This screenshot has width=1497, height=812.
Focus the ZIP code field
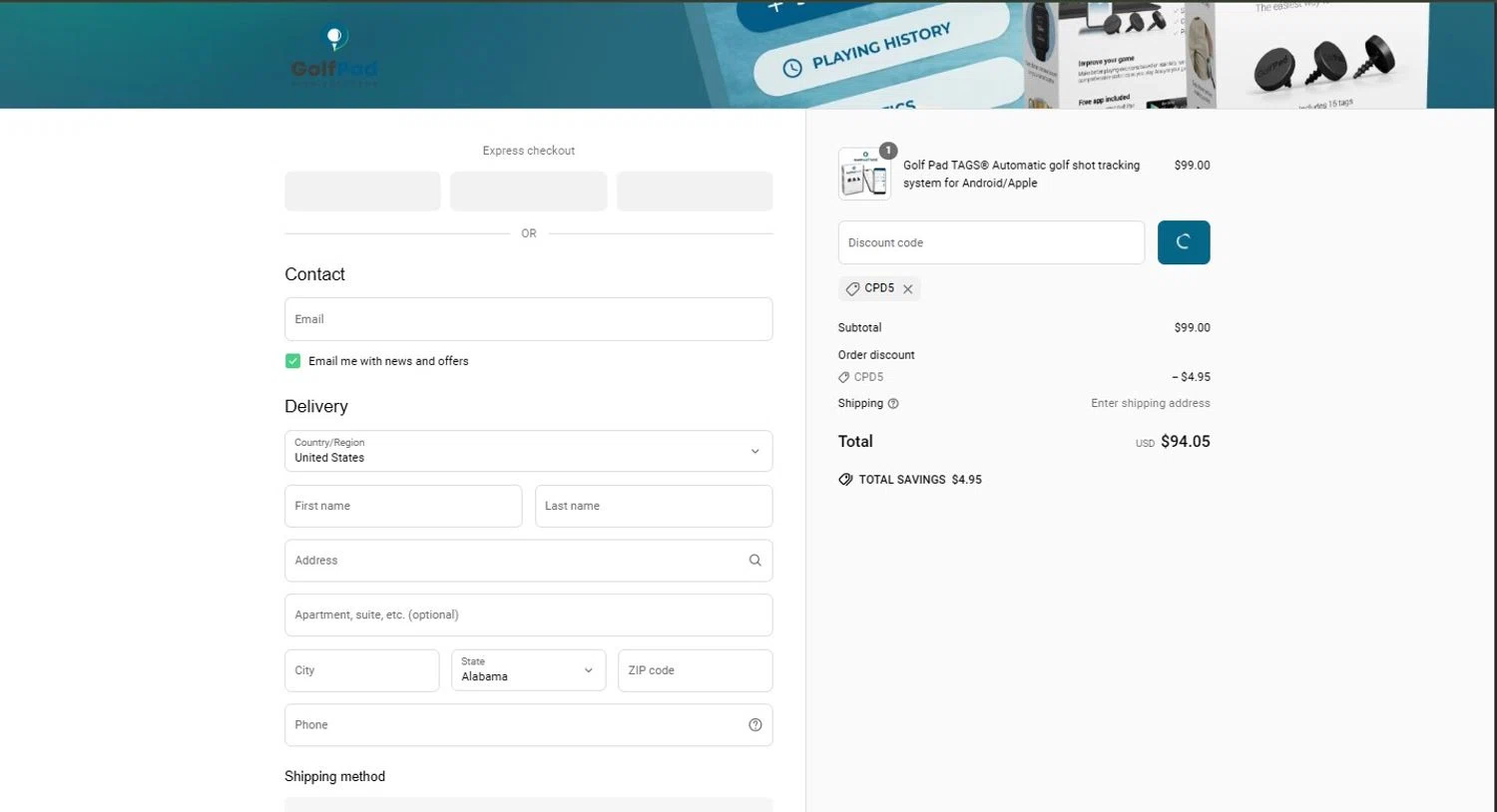[x=696, y=670]
